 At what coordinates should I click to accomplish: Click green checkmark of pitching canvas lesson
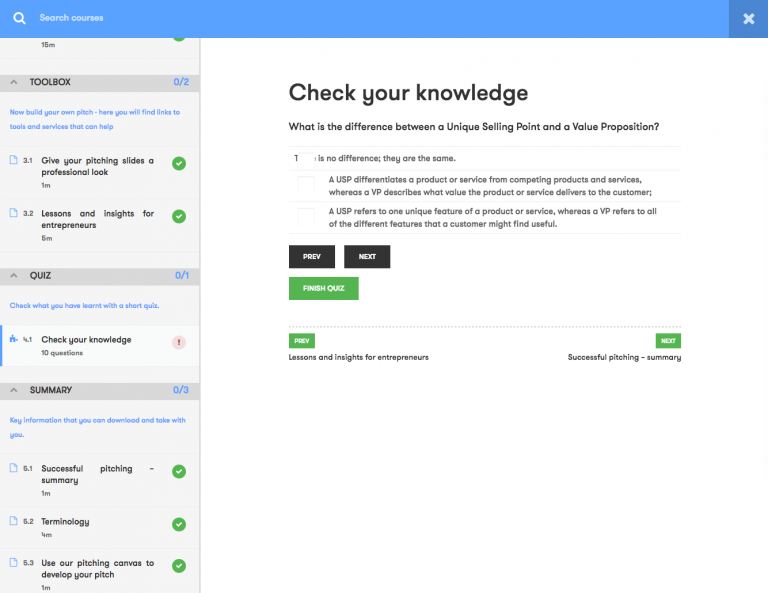(x=179, y=566)
